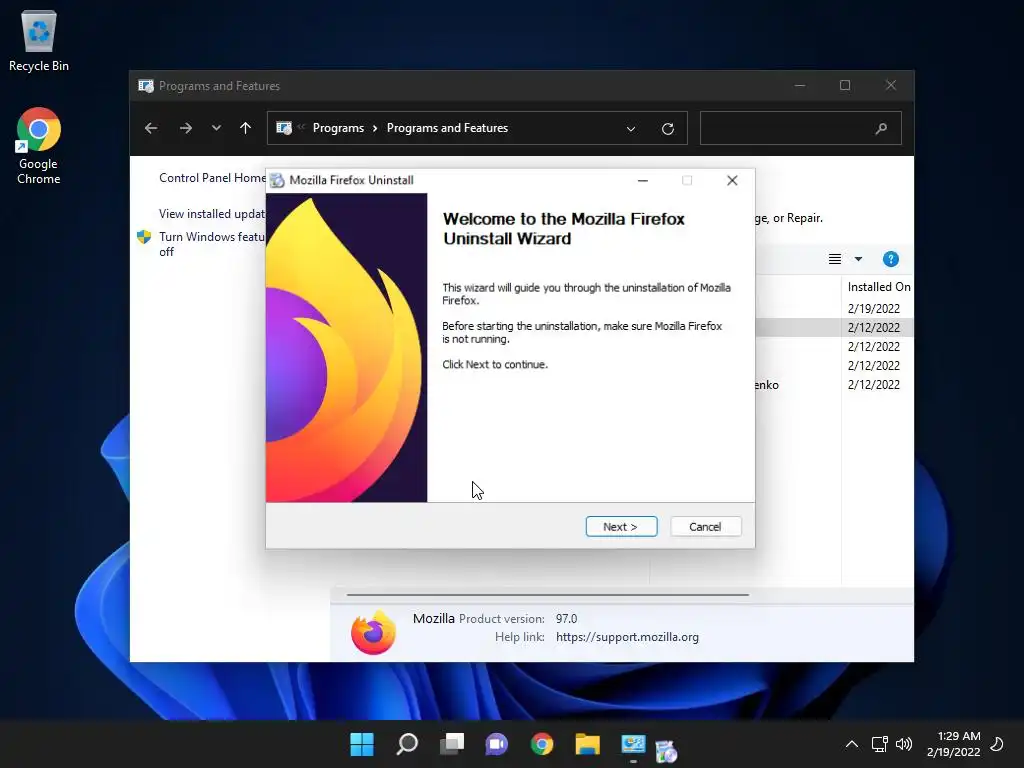The height and width of the screenshot is (768, 1024).
Task: Expand more view options dropdown arrow
Action: [x=858, y=259]
